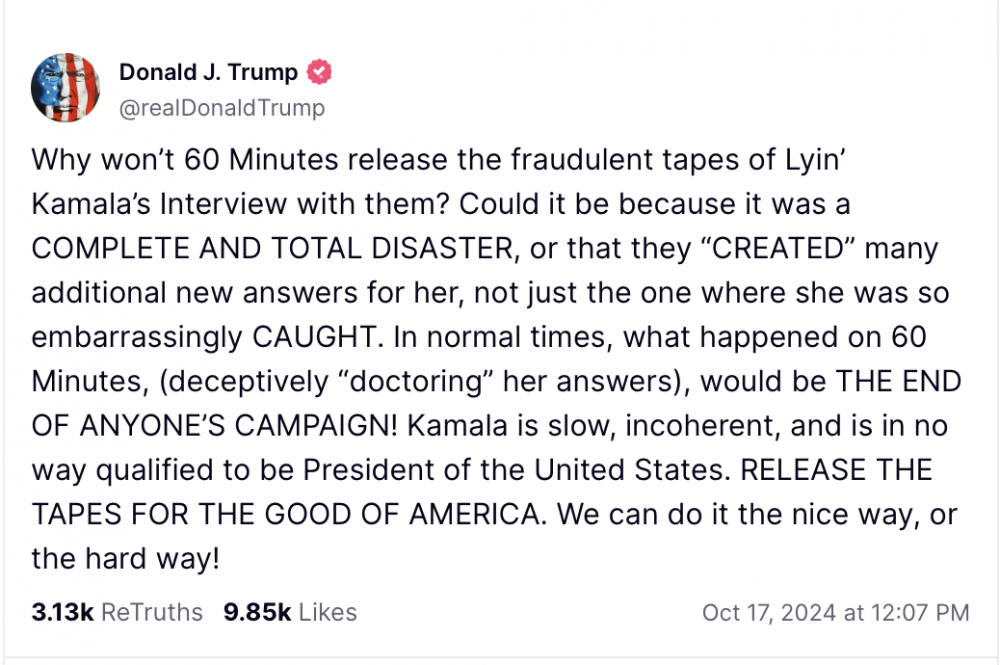Image resolution: width=1000 pixels, height=665 pixels.
Task: Open Donald J. Trump's profile avatar
Action: tap(66, 88)
